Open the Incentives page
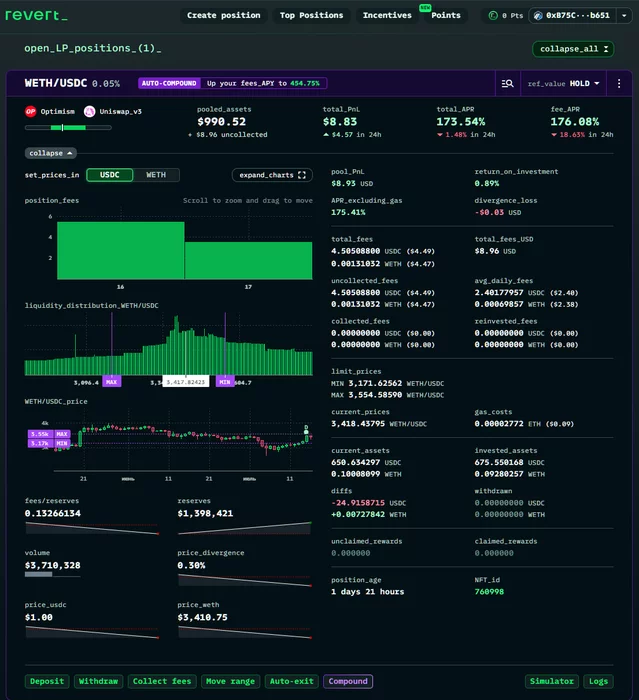This screenshot has height=700, width=639. tap(387, 16)
